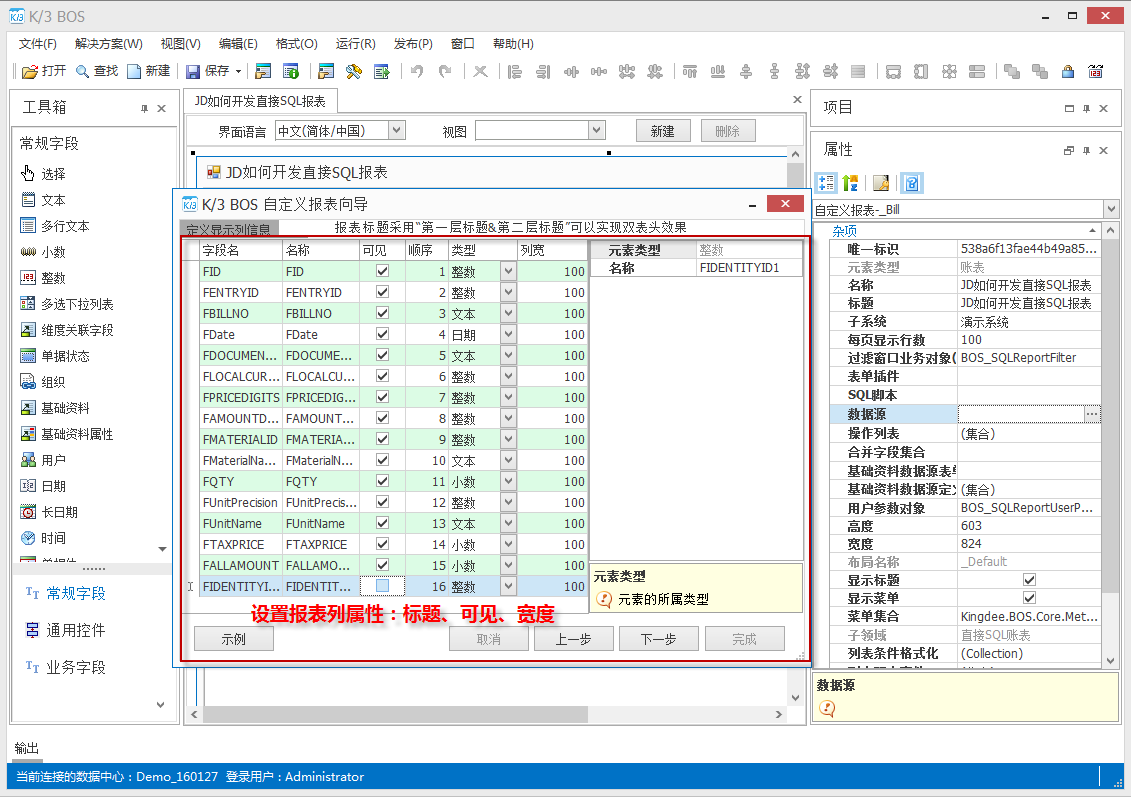Screen dimensions: 1131x797
Task: Select the 整数 integer field tool
Action: tap(43, 278)
